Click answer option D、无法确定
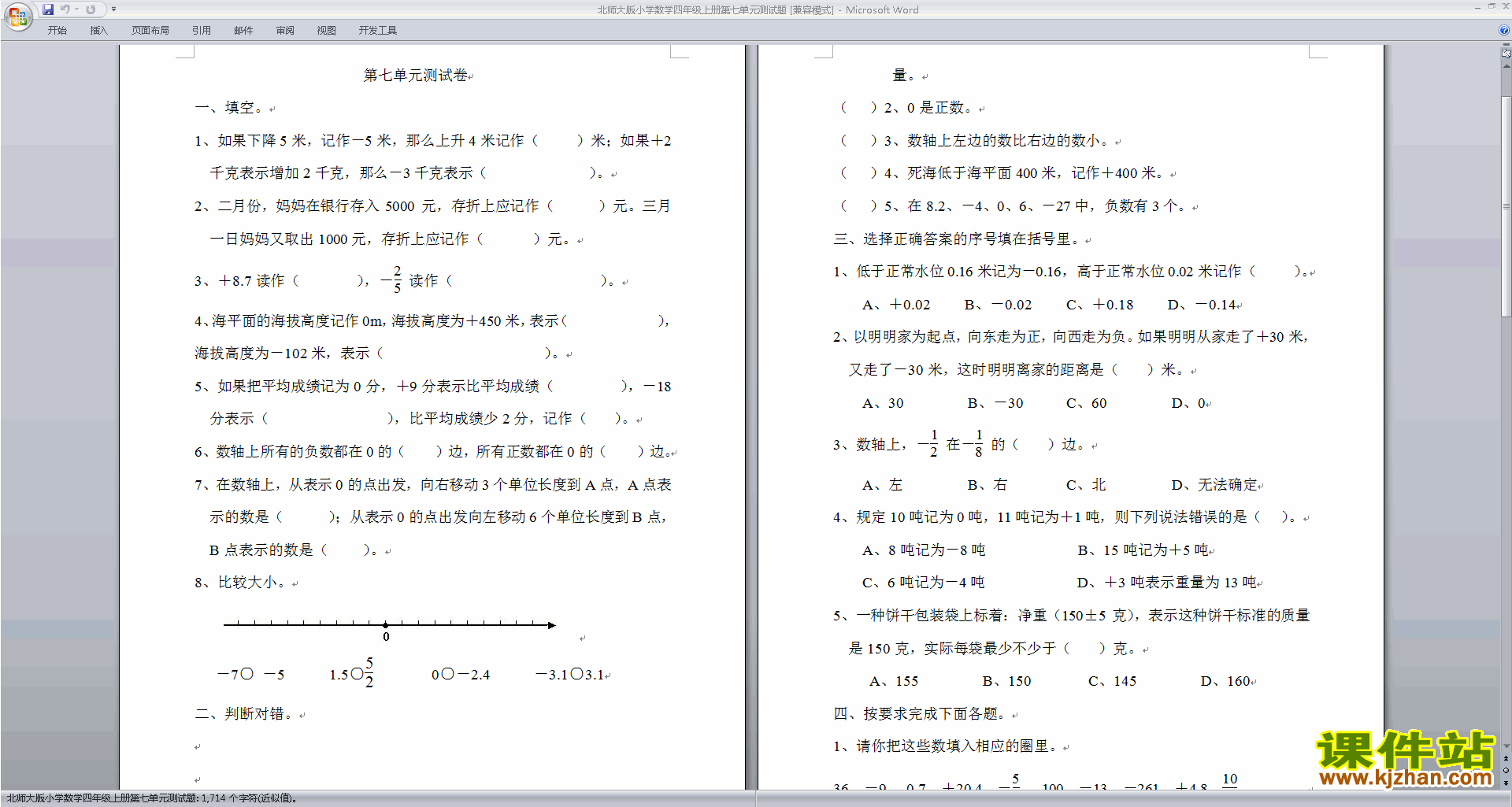The image size is (1512, 807). tap(1214, 485)
